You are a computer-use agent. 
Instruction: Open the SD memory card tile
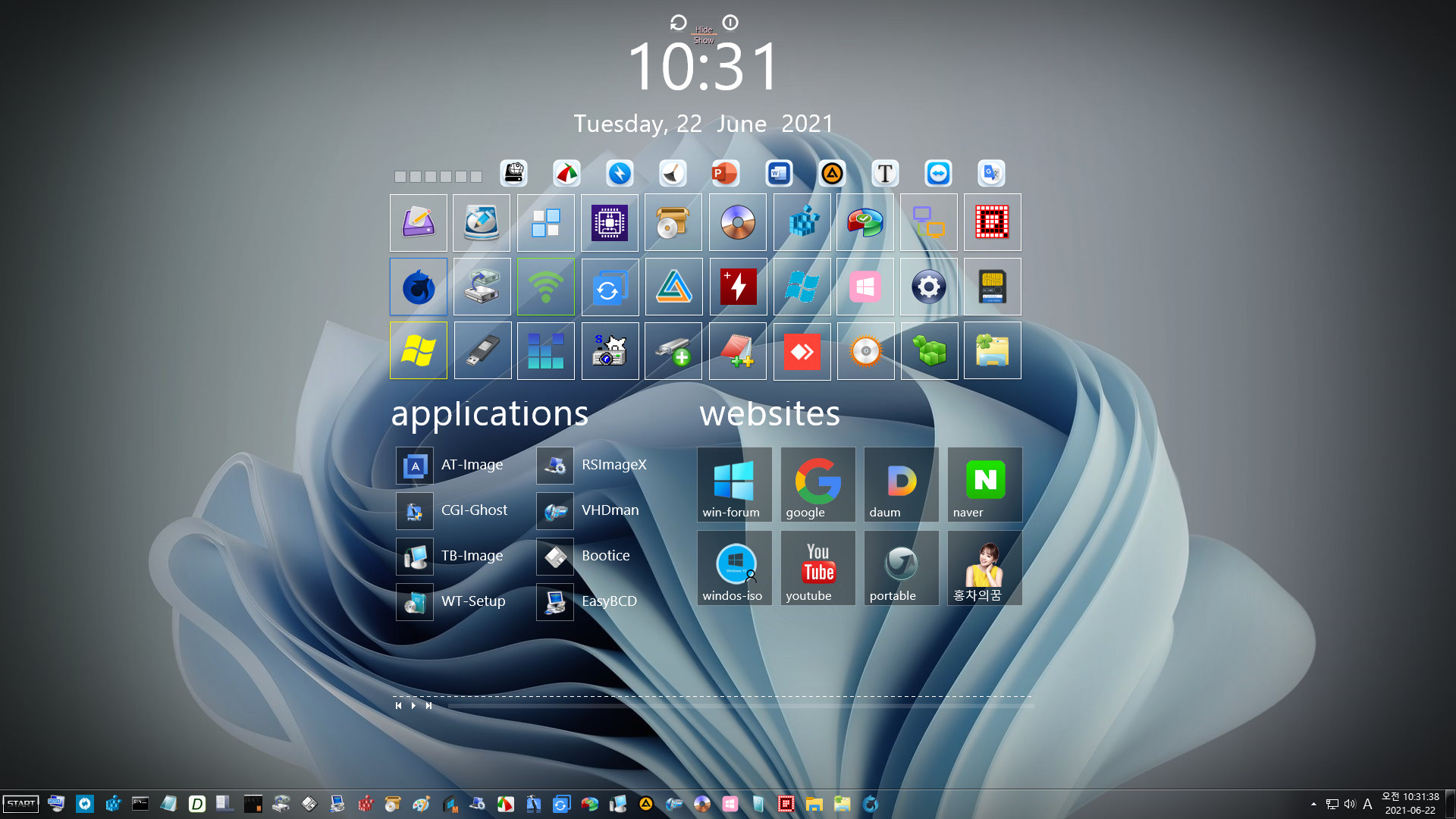(x=993, y=287)
